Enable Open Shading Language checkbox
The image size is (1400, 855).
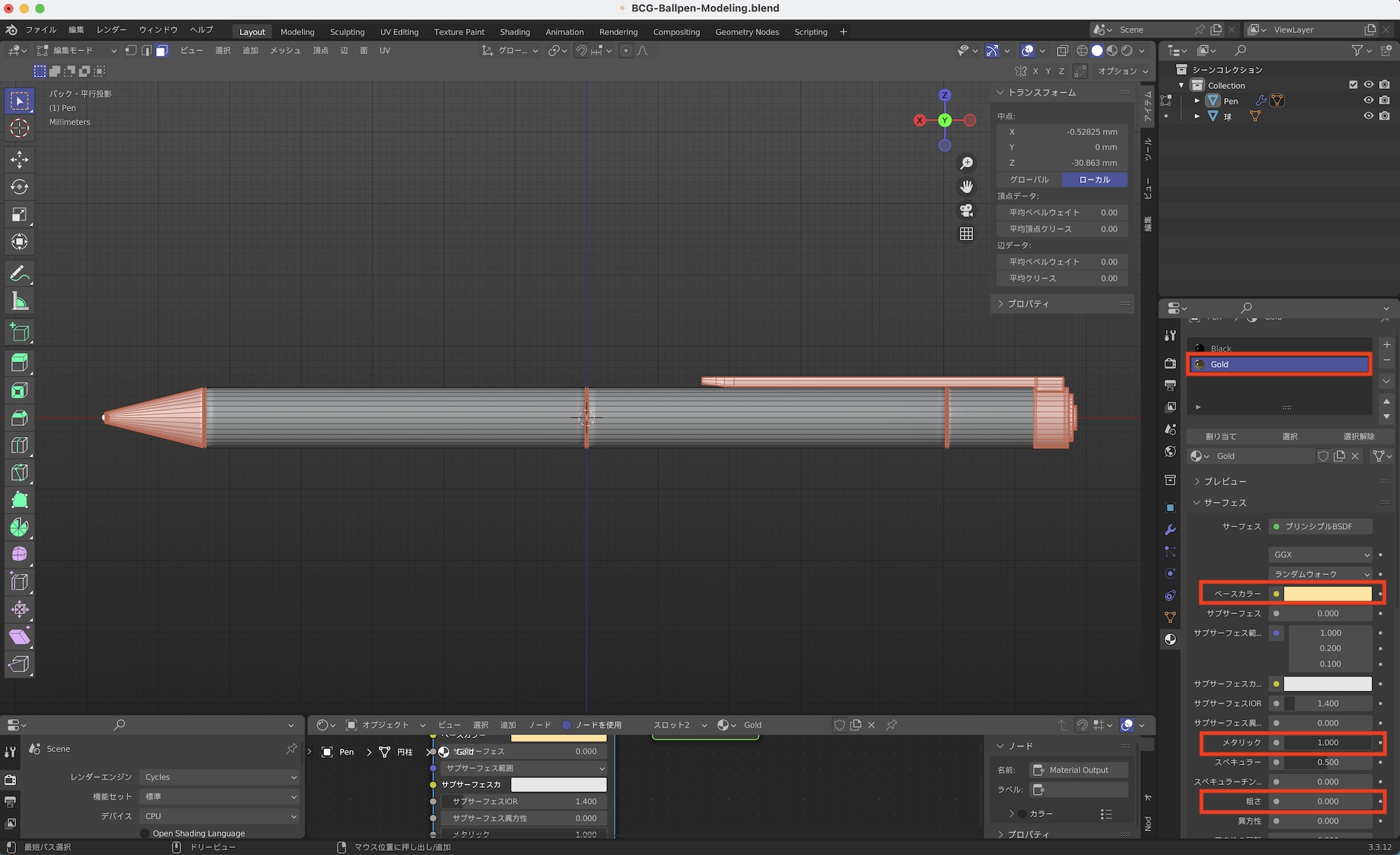[145, 833]
